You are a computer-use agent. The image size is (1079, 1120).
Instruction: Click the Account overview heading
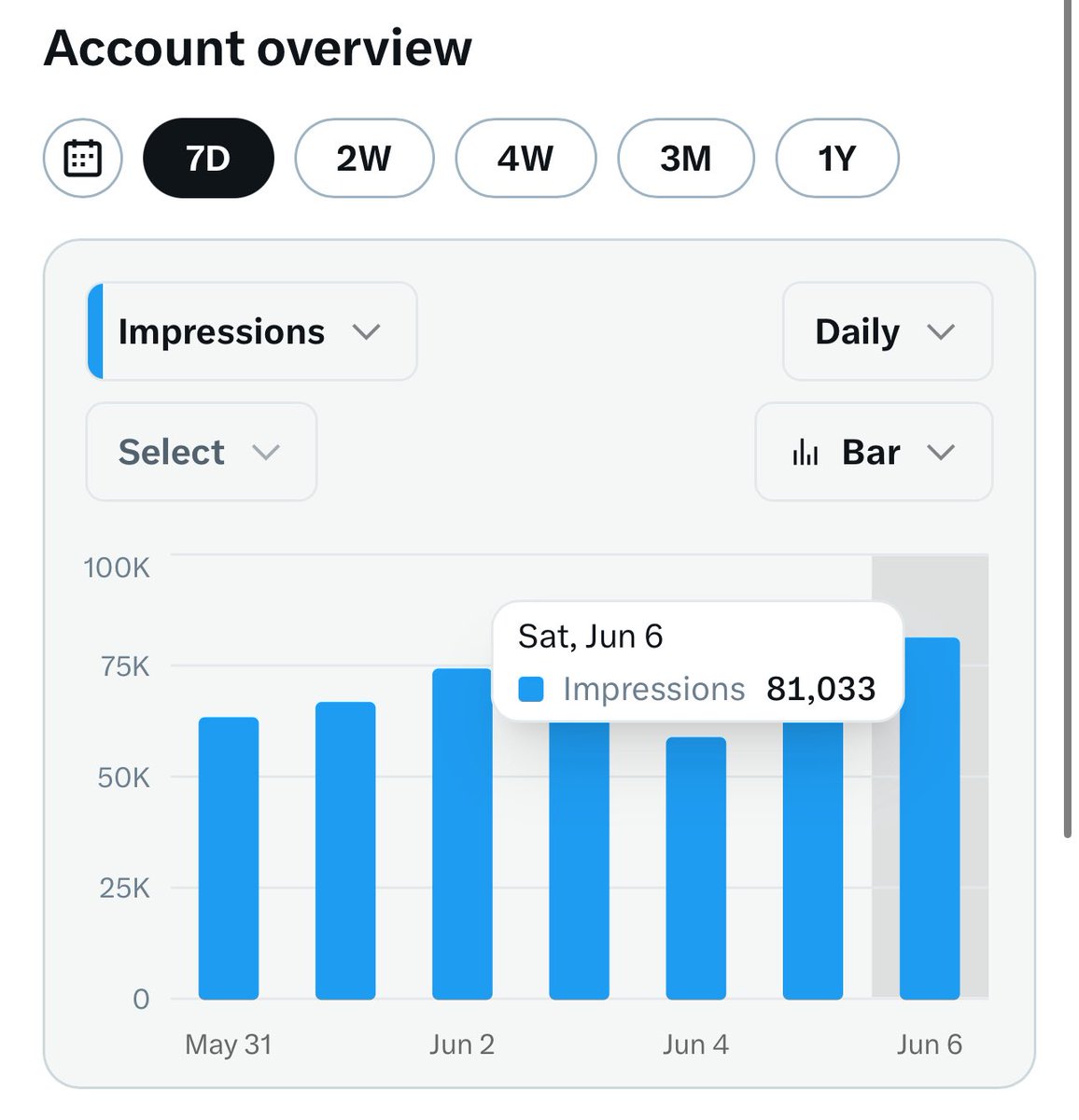point(258,48)
